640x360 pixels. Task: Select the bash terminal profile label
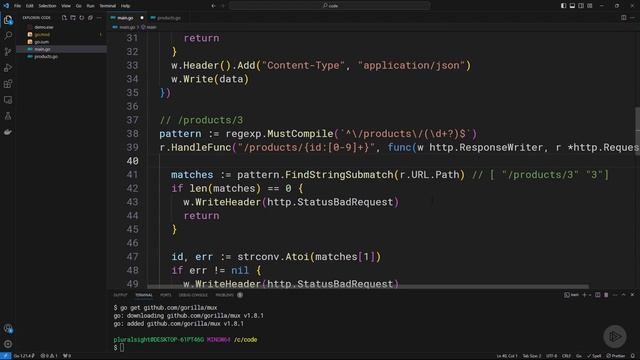(x=571, y=295)
